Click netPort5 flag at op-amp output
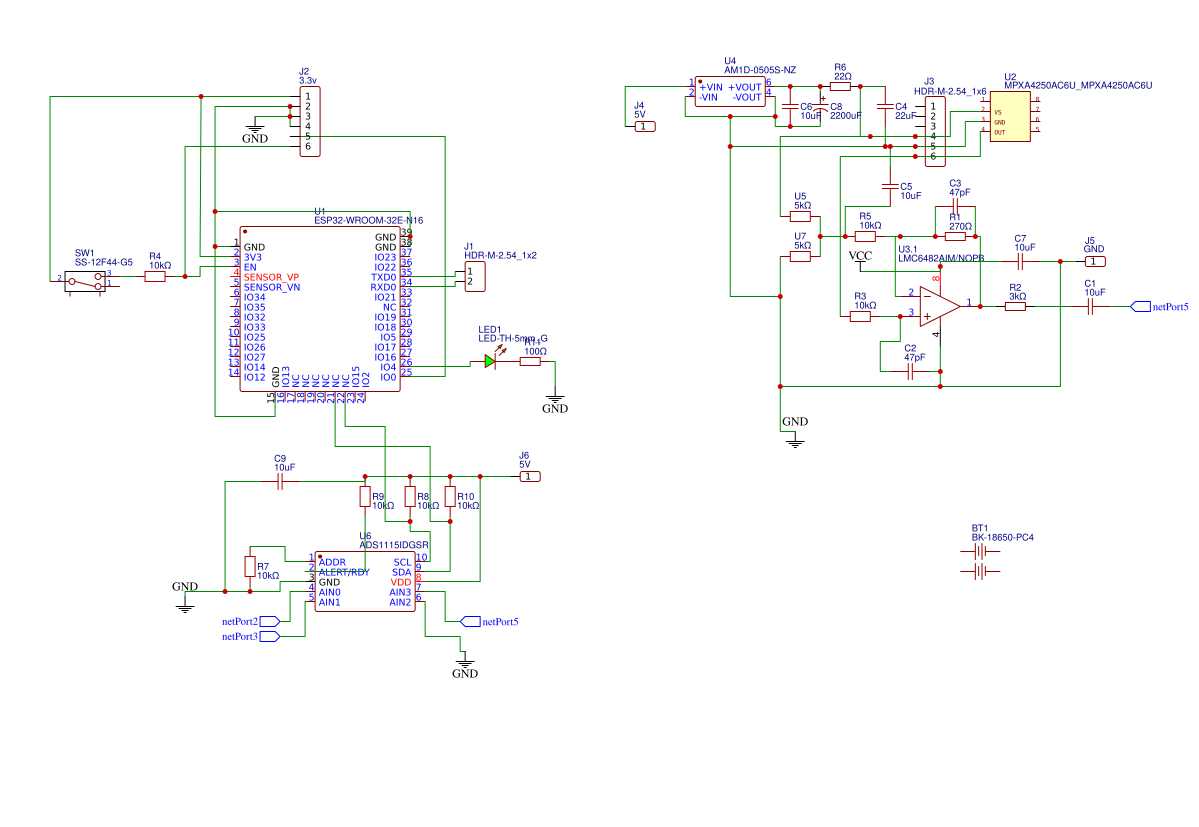The width and height of the screenshot is (1199, 827). point(1140,306)
